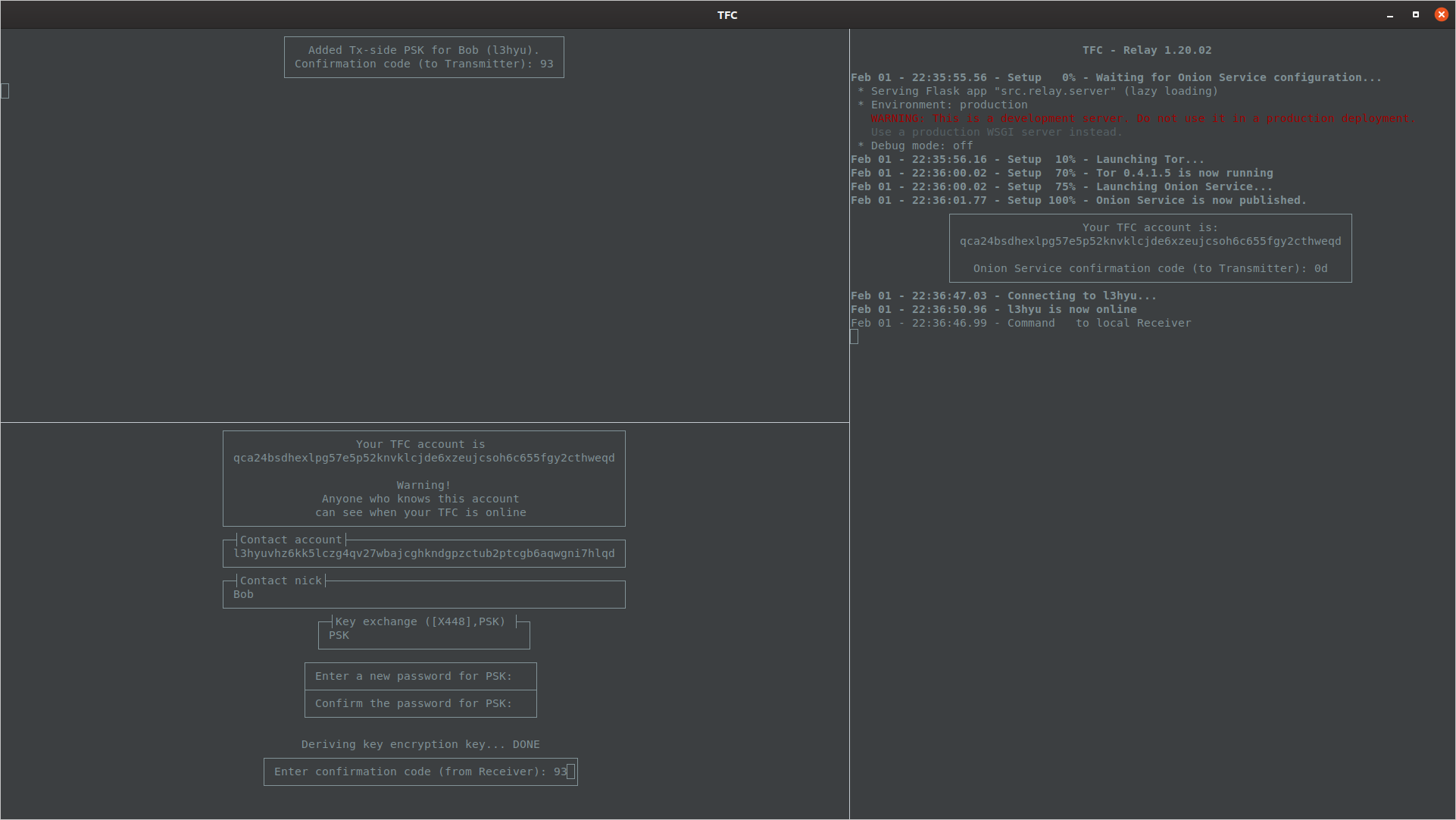
Task: Click the 'Warning!' text
Action: click(424, 485)
